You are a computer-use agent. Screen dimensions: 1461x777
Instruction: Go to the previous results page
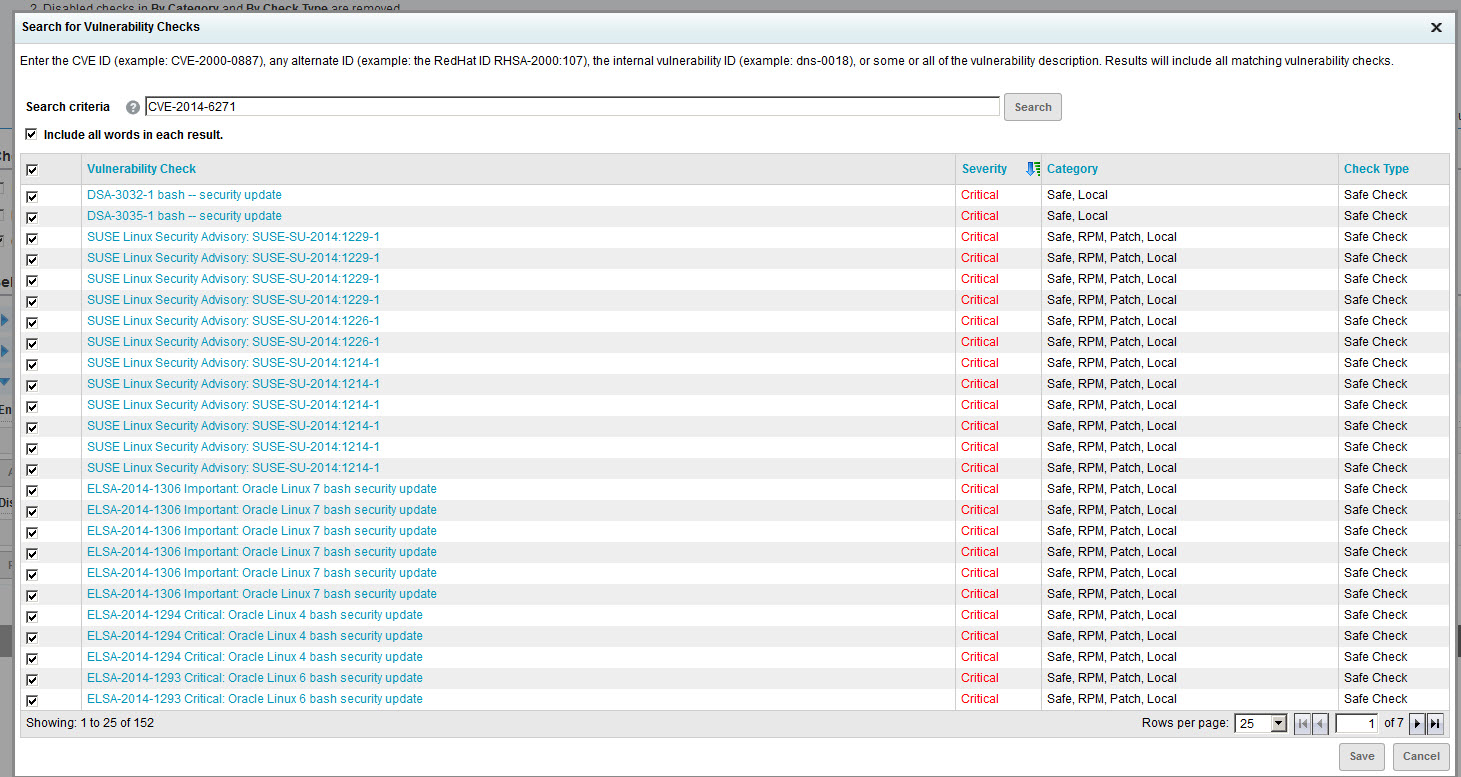pos(1320,723)
